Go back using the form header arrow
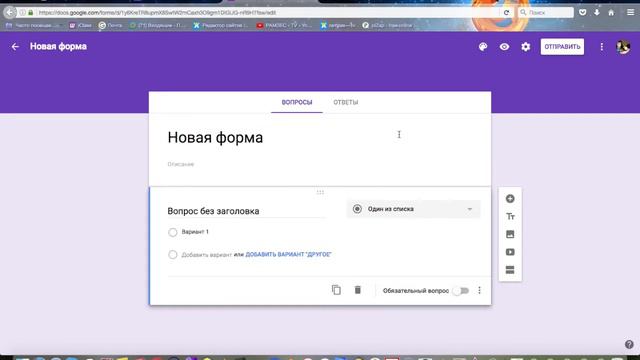The image size is (640, 360). click(15, 47)
